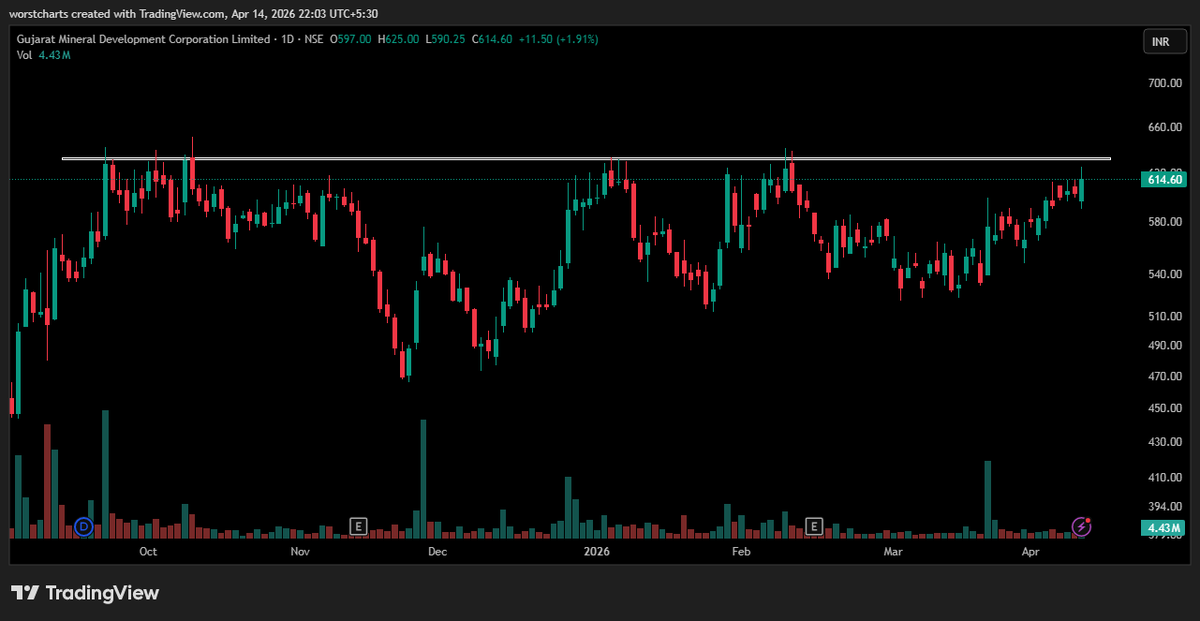Click the high value H625.00

pyautogui.click(x=400, y=39)
